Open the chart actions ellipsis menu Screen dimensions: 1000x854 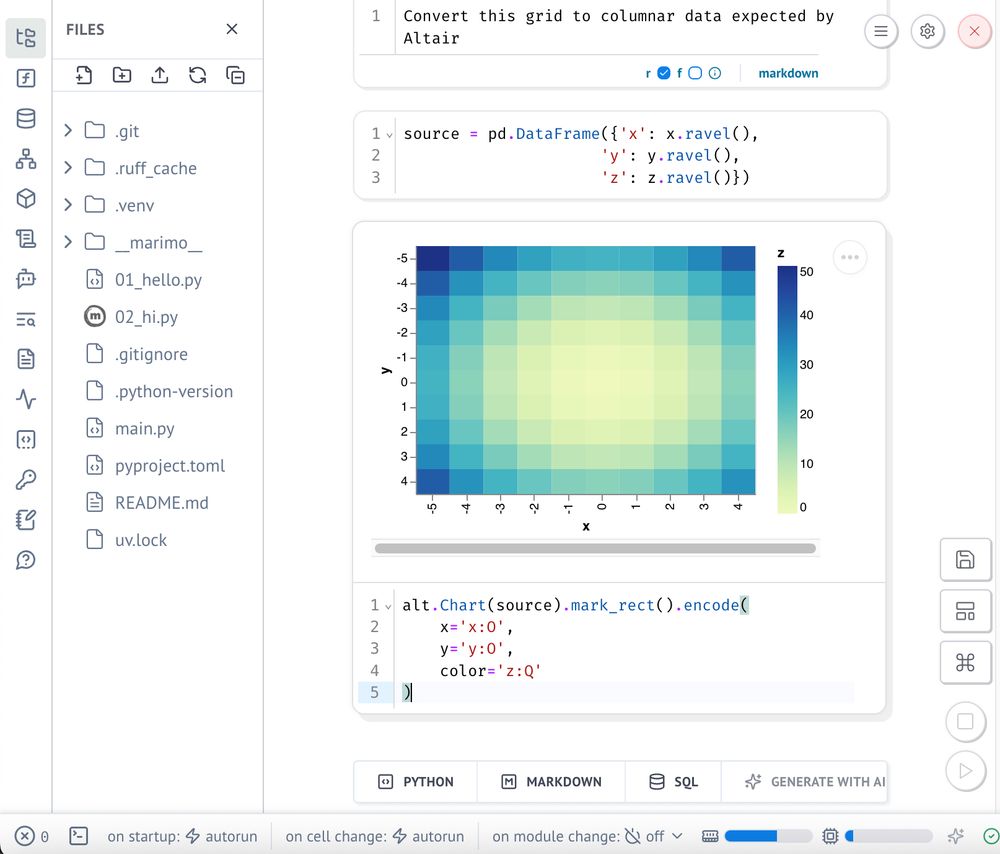(x=849, y=257)
